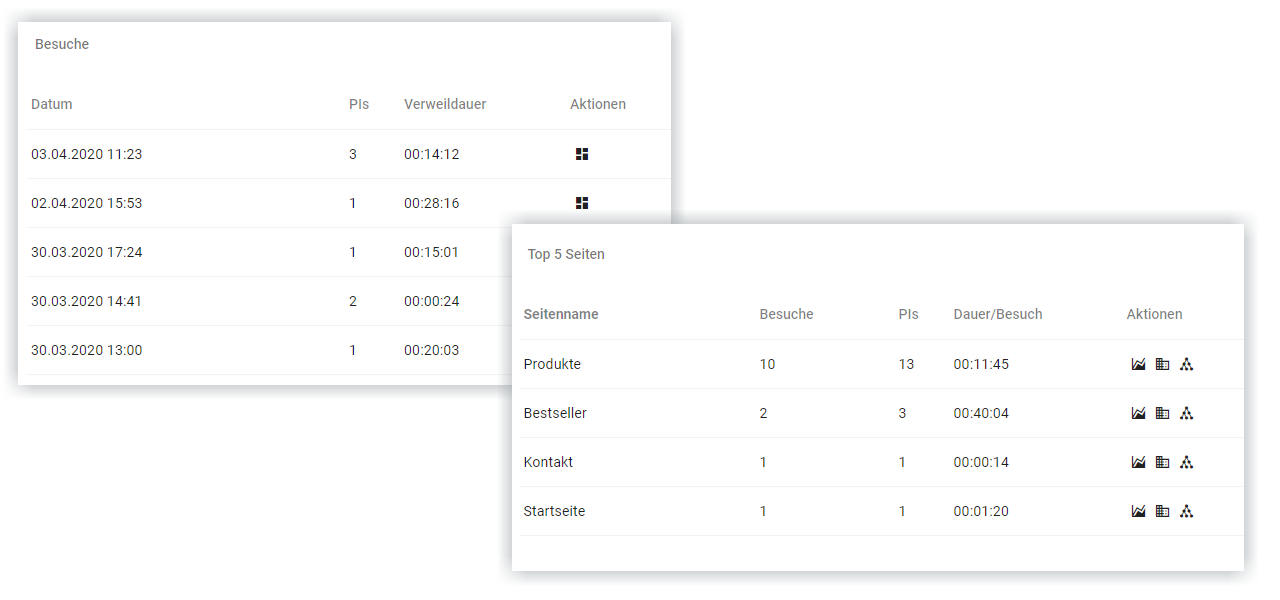Select the 30.03.2020 17:24 visit row
Screen dimensions: 1280x600
click(x=87, y=252)
